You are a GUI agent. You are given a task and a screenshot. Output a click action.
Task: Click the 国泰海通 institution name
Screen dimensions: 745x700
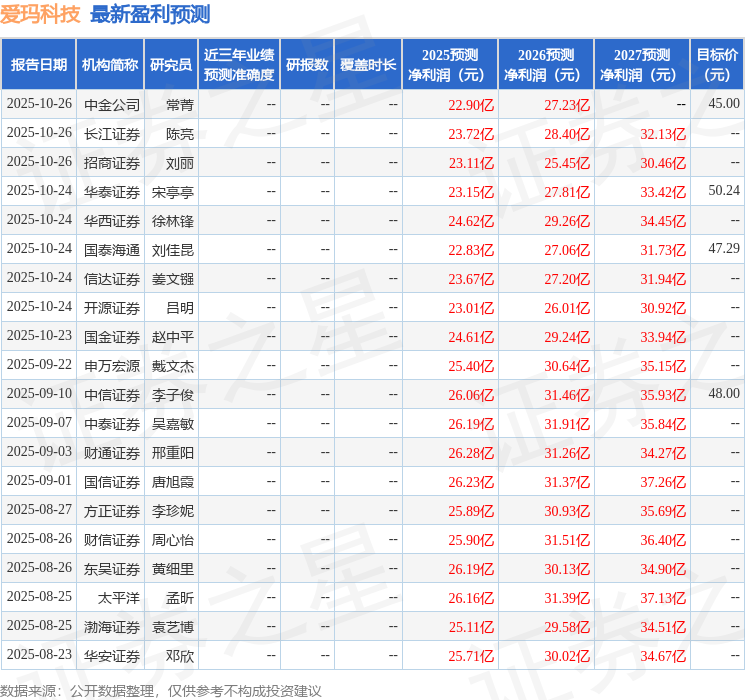click(x=112, y=249)
